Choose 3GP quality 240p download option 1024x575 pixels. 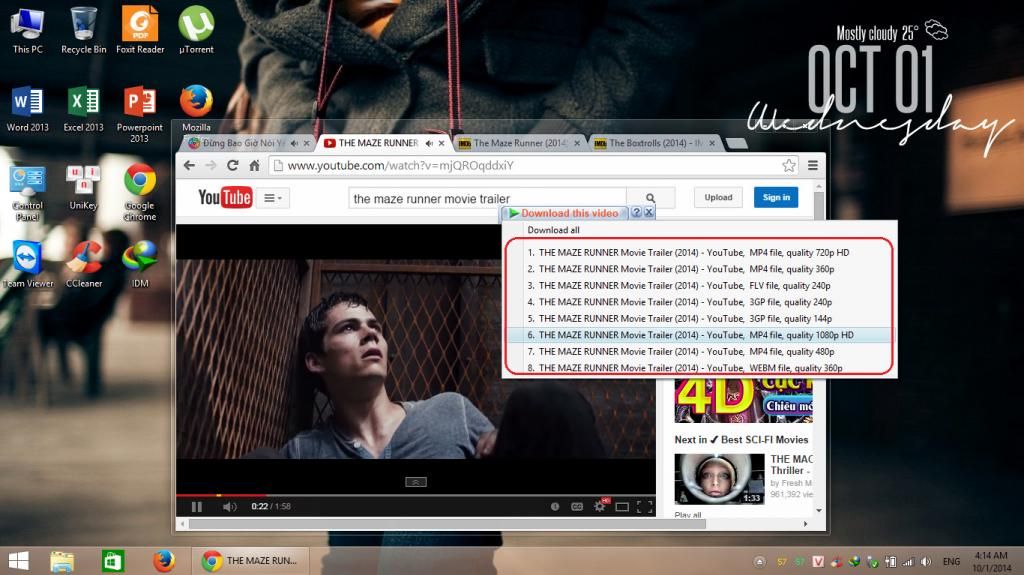pyautogui.click(x=698, y=302)
